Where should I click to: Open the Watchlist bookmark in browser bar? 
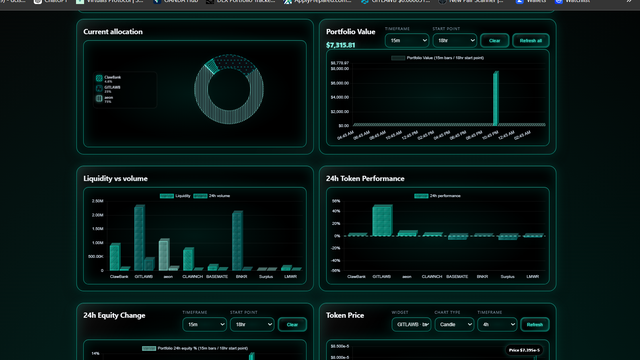click(573, 2)
